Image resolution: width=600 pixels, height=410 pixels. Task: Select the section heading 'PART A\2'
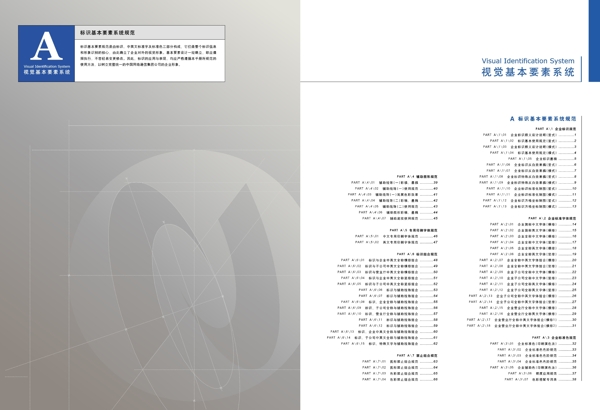552,218
